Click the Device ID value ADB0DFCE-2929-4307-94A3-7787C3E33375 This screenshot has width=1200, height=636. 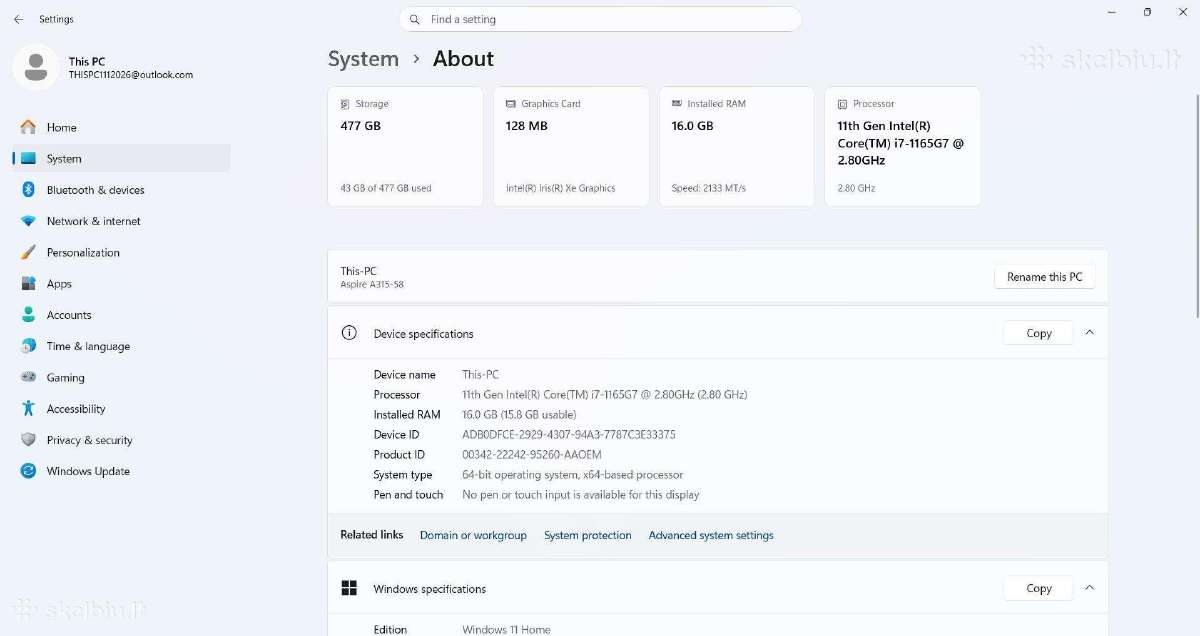pos(569,435)
